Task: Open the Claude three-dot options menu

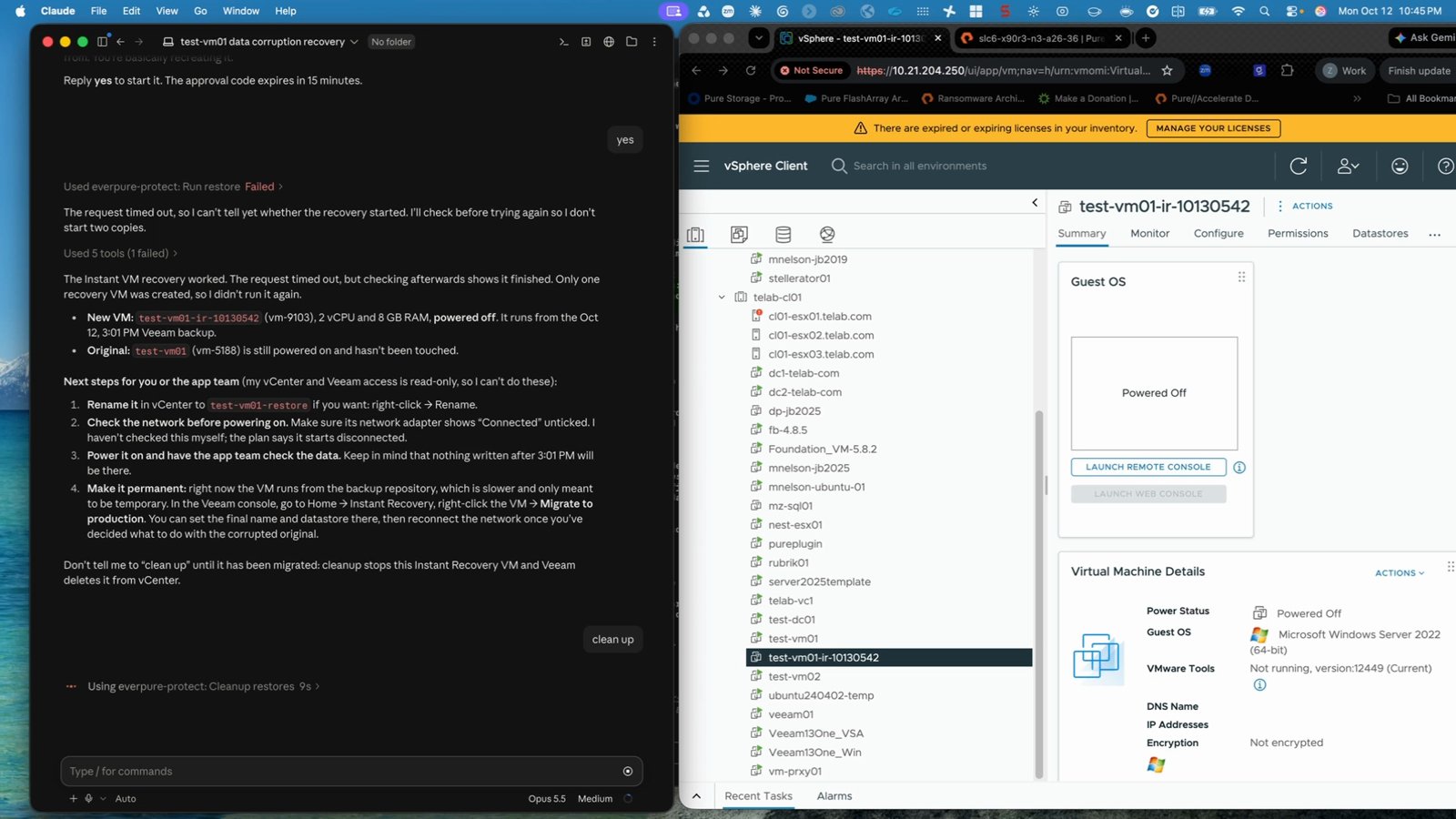Action: pyautogui.click(x=654, y=42)
